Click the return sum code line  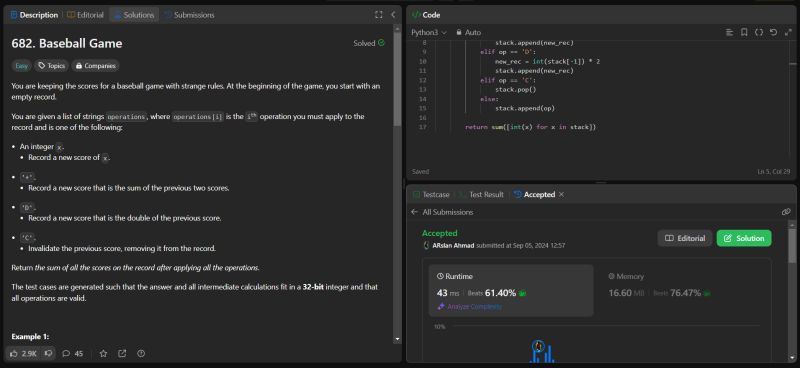[531, 127]
